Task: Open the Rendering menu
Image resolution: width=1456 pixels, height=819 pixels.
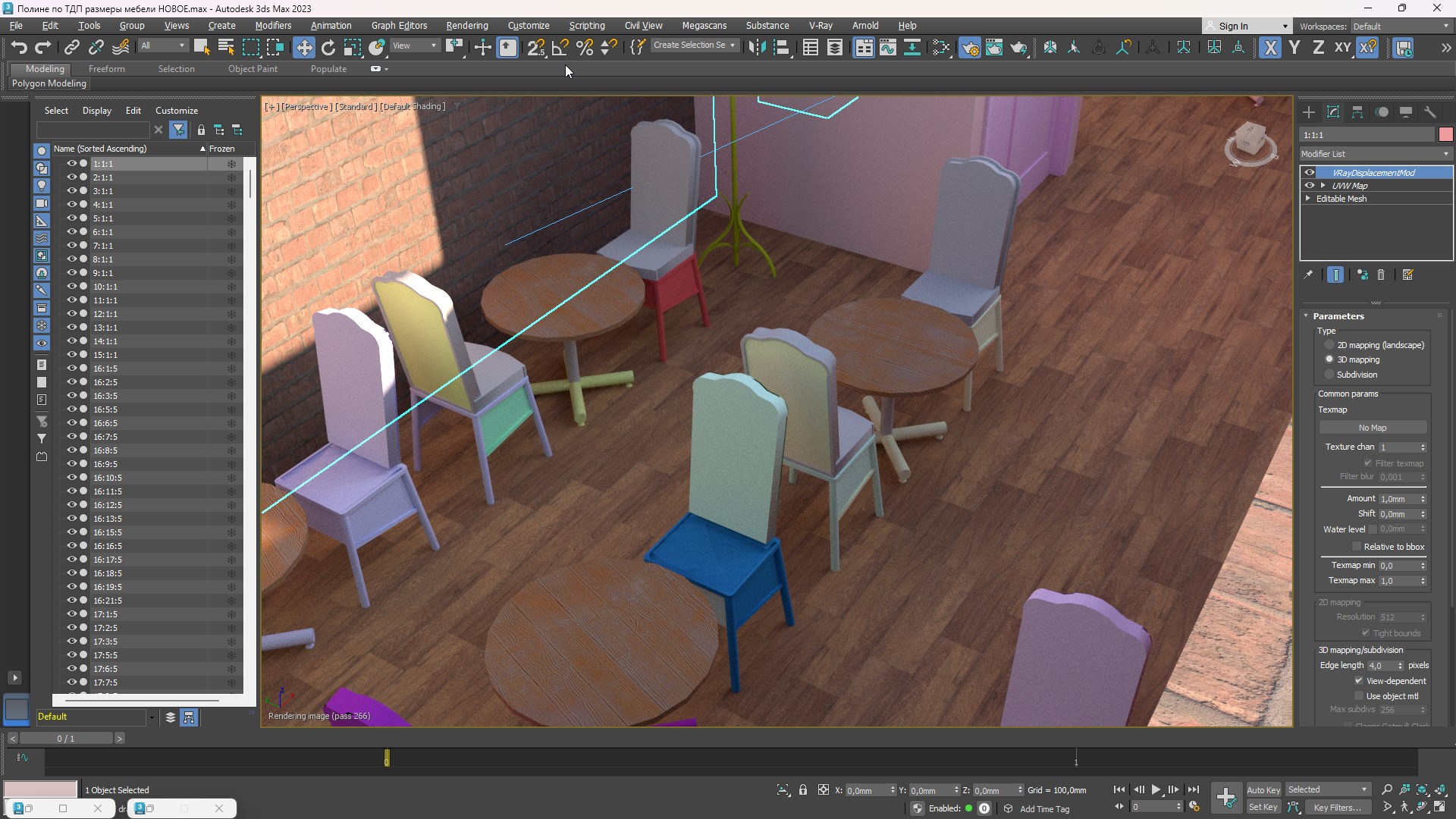Action: coord(467,25)
